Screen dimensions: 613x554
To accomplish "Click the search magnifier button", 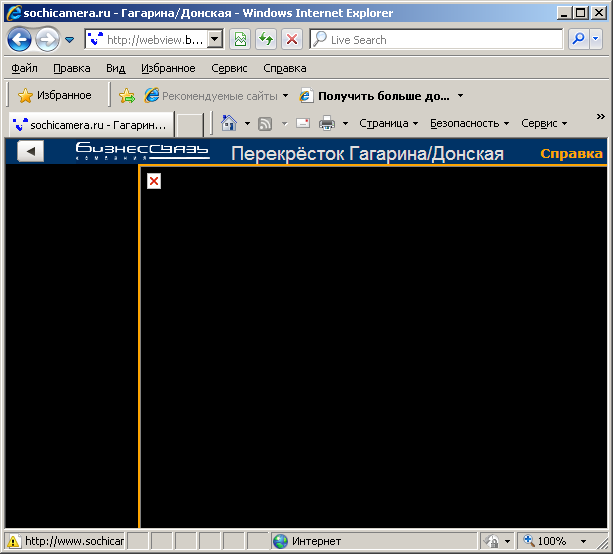I will tap(578, 40).
